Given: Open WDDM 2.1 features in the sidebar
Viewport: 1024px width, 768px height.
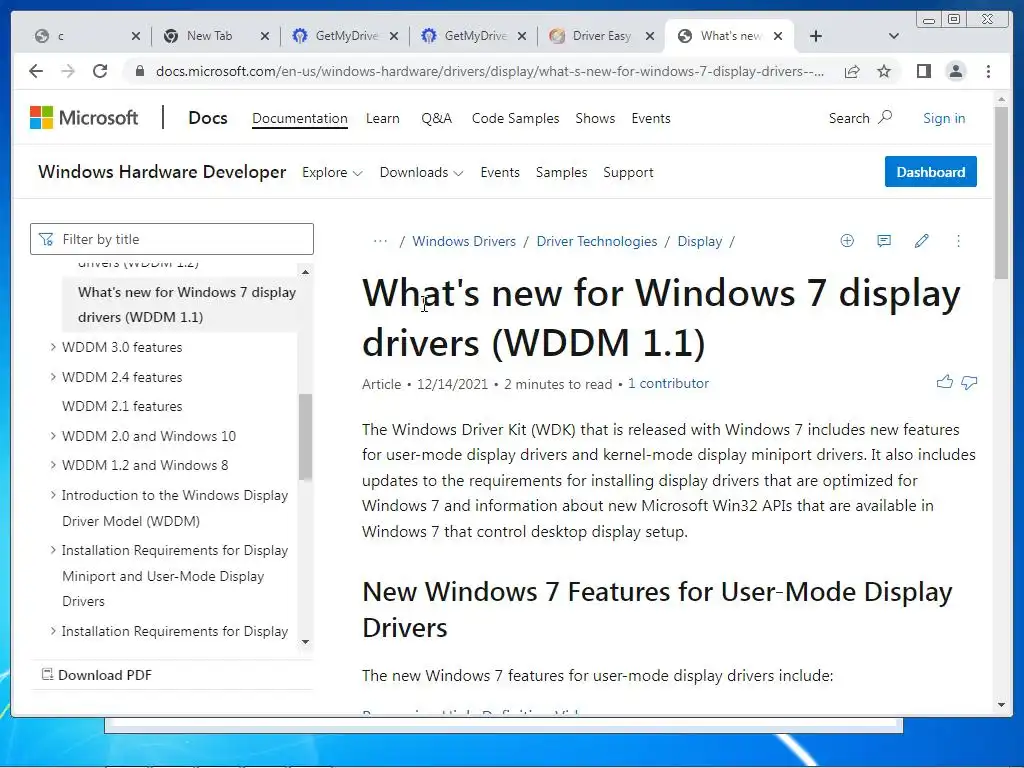Looking at the screenshot, I should [122, 406].
